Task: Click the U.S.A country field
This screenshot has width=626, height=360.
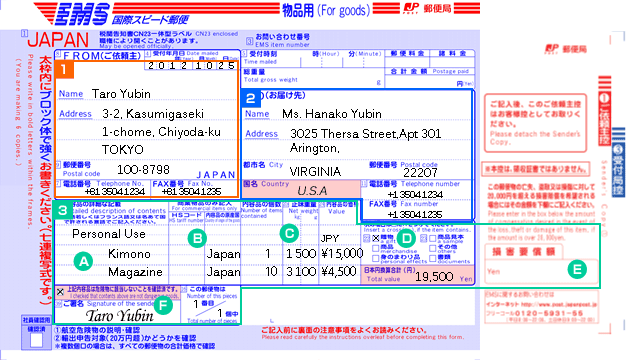Action: [301, 189]
